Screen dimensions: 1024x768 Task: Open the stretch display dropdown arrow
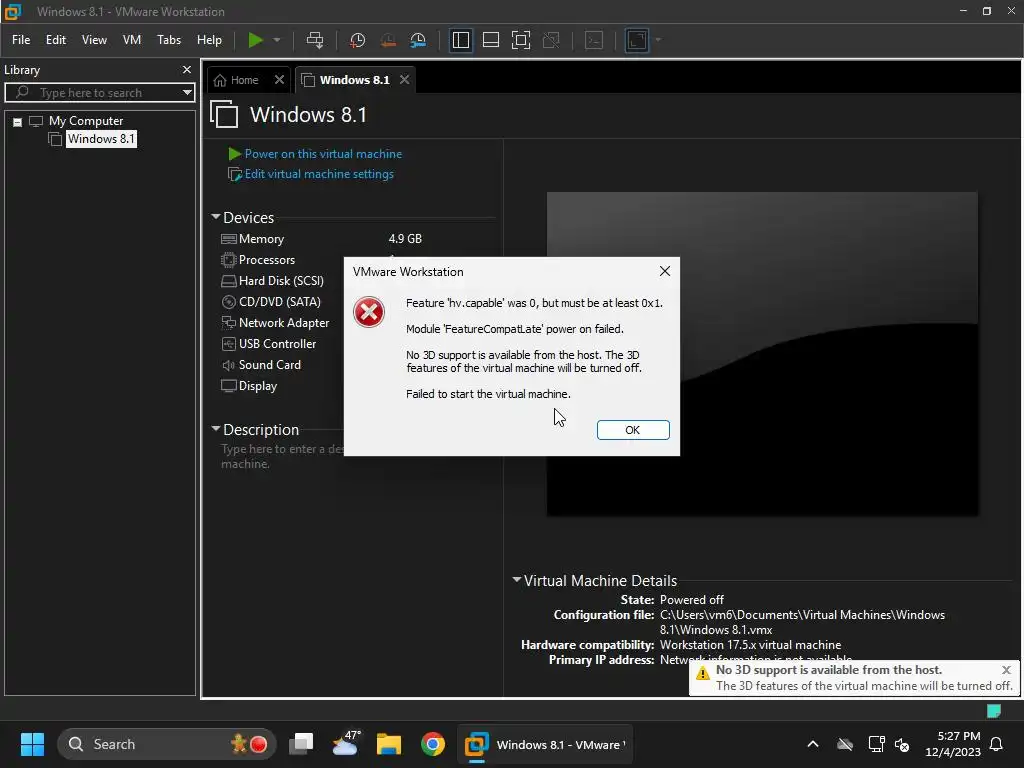[658, 40]
